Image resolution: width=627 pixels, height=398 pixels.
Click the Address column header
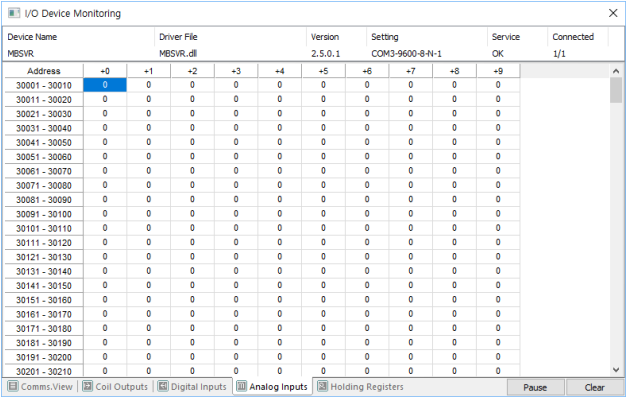tap(44, 71)
